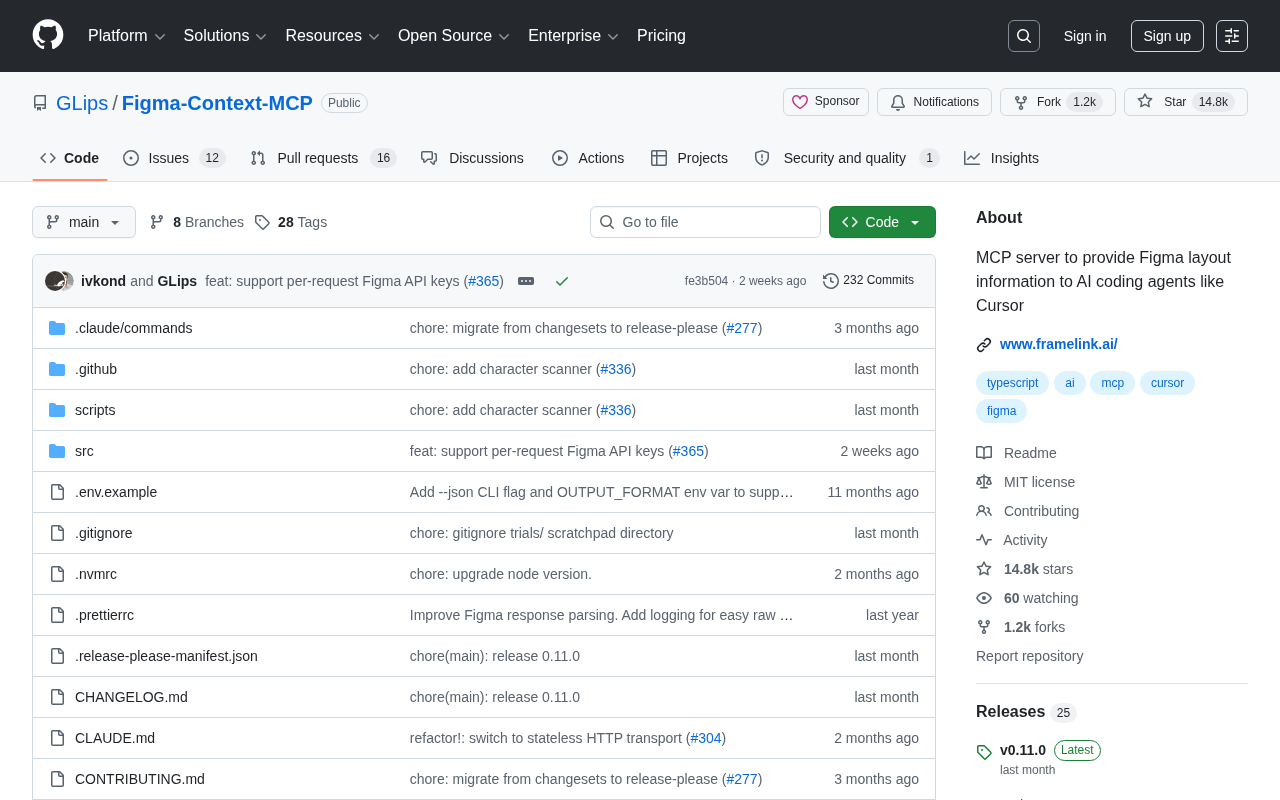Open the ivkond author avatar

(x=55, y=281)
